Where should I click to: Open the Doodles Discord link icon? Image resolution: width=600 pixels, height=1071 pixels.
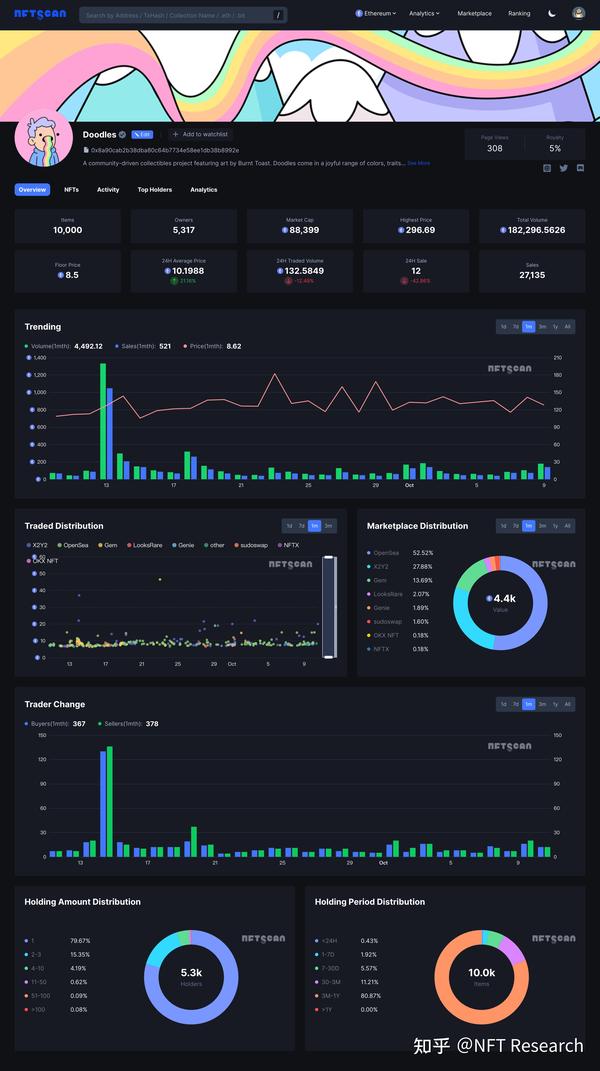[x=580, y=168]
